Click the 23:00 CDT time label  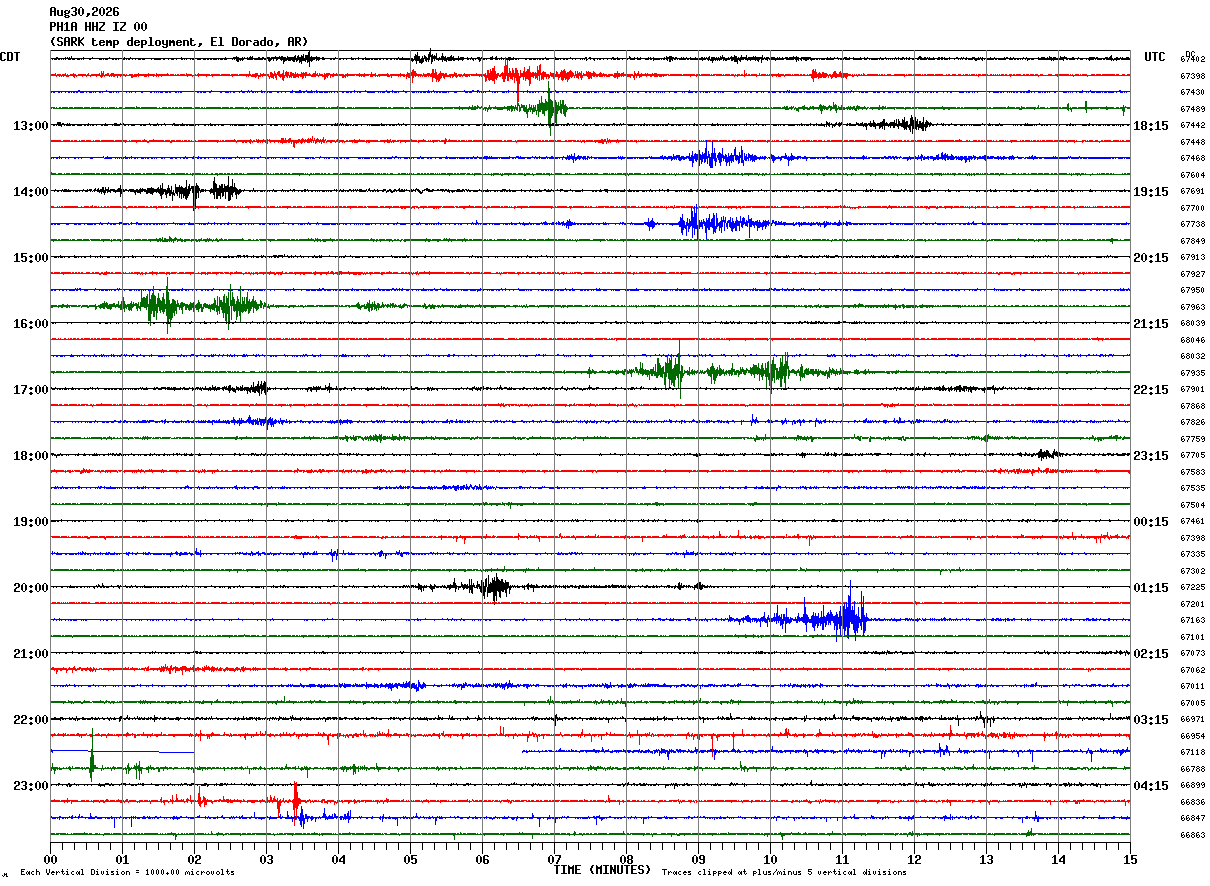30,786
